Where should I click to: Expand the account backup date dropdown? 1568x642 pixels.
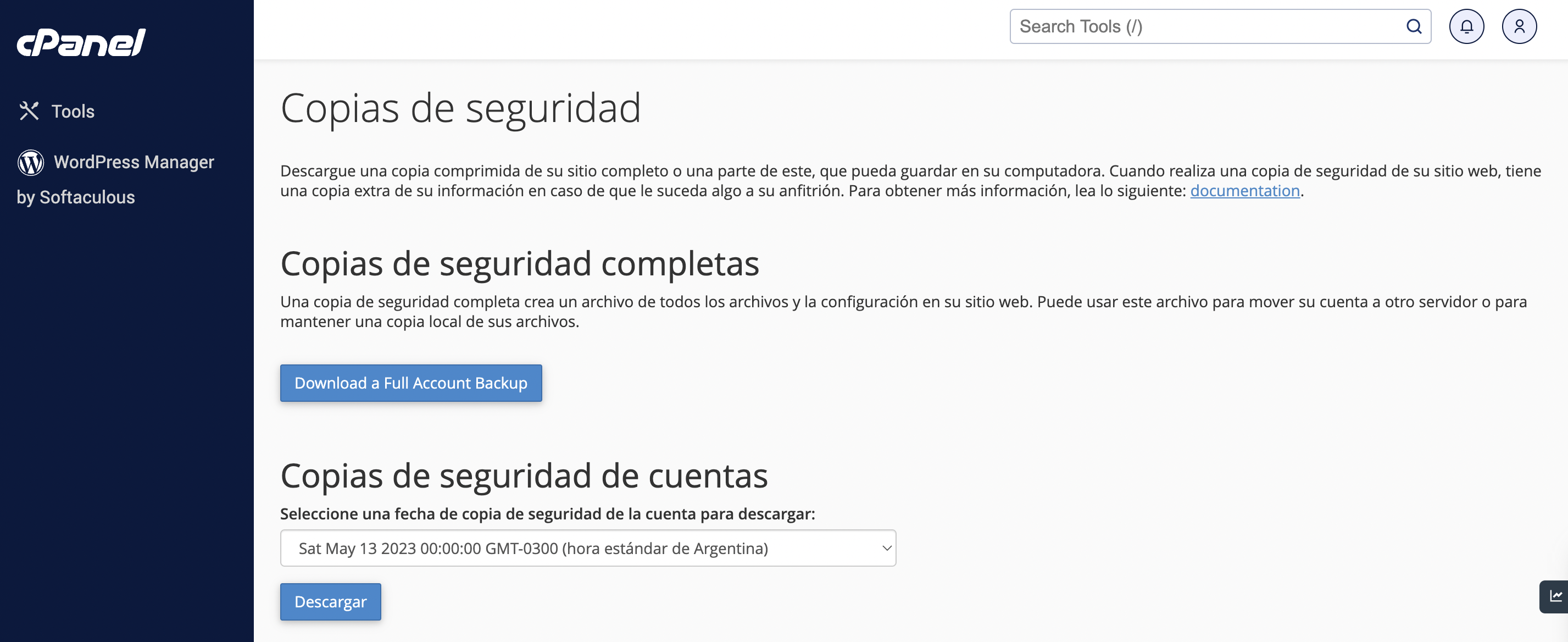click(588, 548)
